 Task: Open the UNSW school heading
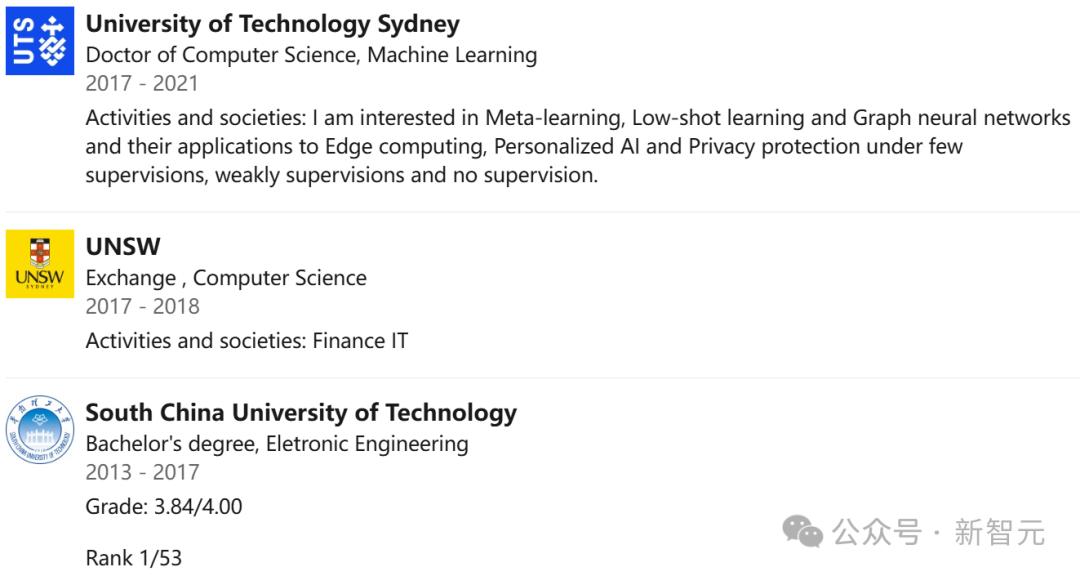123,247
